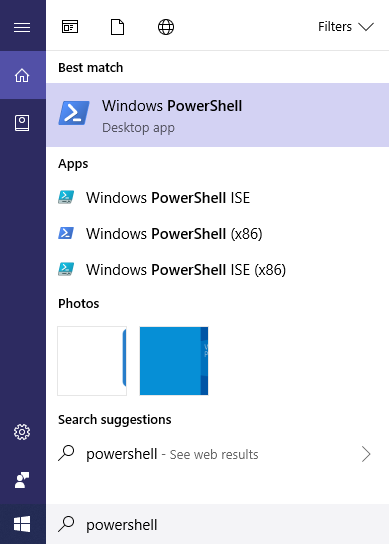This screenshot has width=389, height=544.
Task: Launch Windows PowerShell best match
Action: [218, 115]
